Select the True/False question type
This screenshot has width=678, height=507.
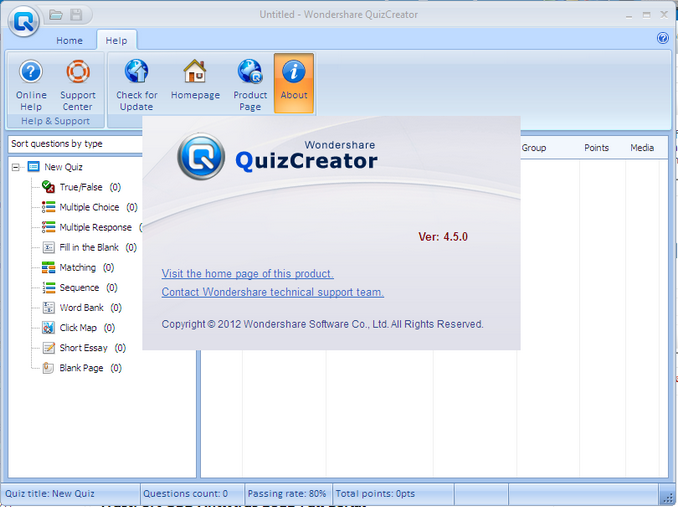(x=81, y=187)
